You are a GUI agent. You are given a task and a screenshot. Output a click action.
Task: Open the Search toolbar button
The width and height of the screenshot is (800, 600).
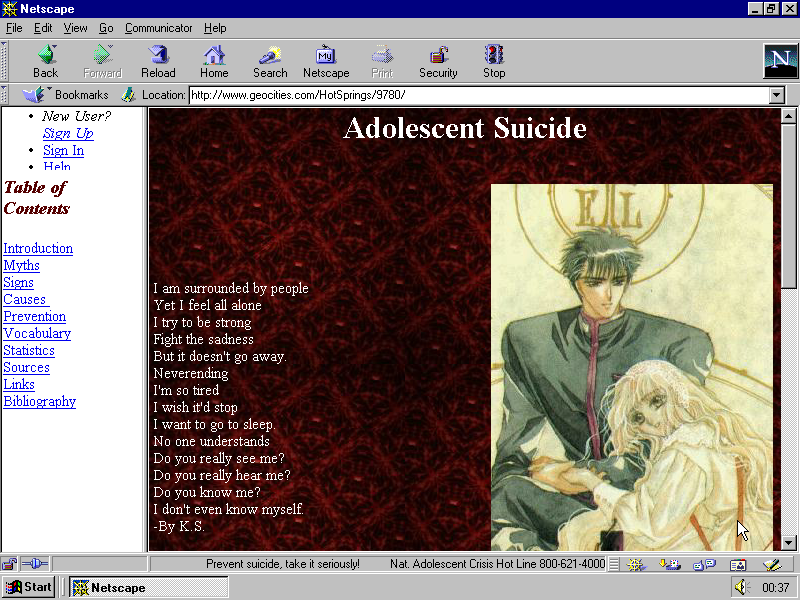(270, 61)
